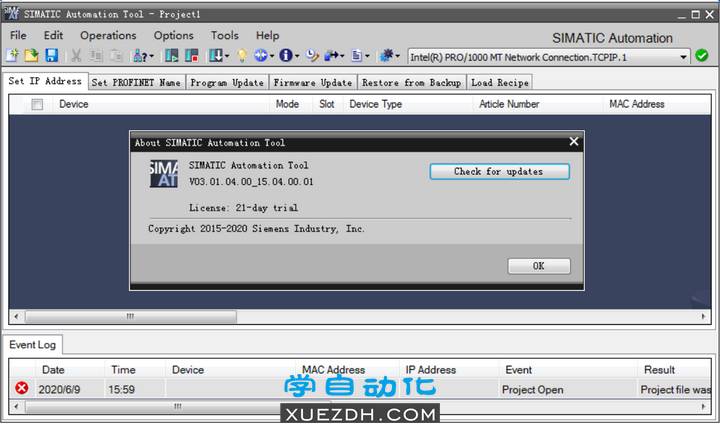Viewport: 720px width, 424px height.
Task: Click OK in the About dialog
Action: [x=539, y=266]
